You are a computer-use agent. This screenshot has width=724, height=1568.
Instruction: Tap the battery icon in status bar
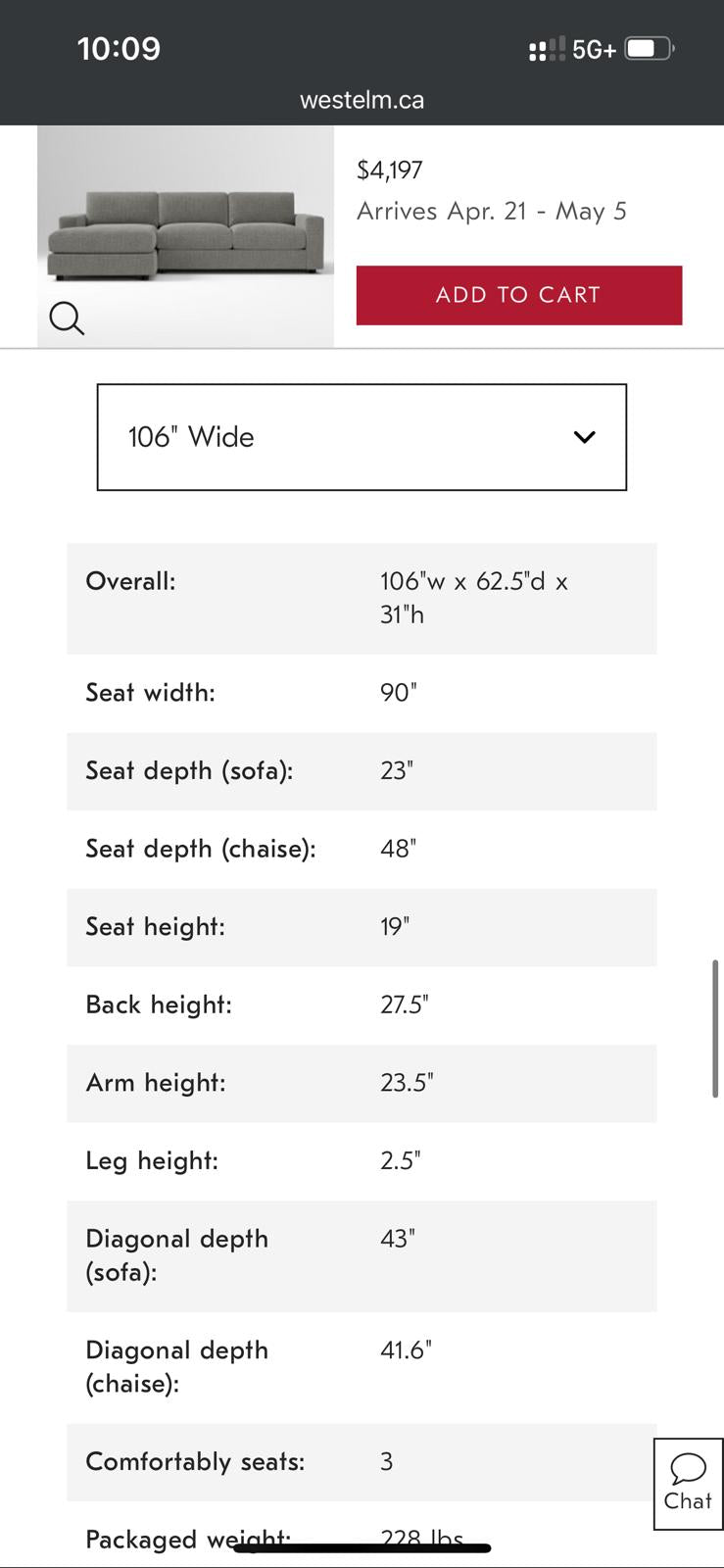click(649, 48)
